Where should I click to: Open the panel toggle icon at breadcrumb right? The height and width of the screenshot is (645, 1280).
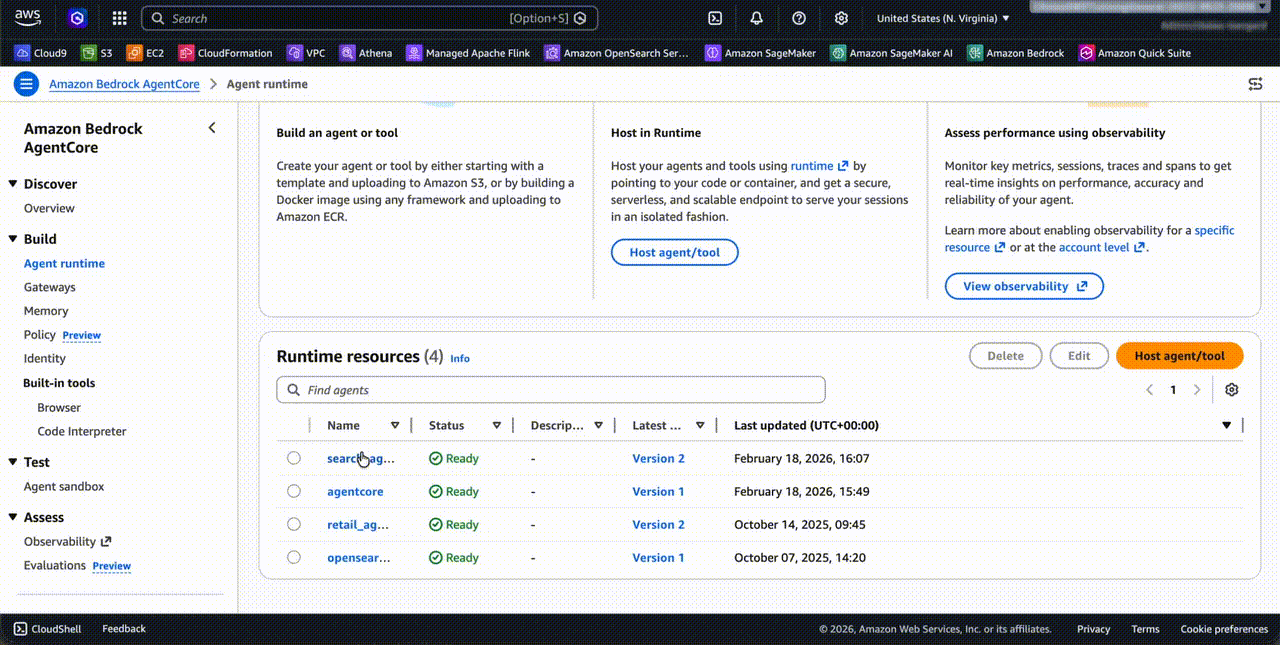click(x=1255, y=84)
